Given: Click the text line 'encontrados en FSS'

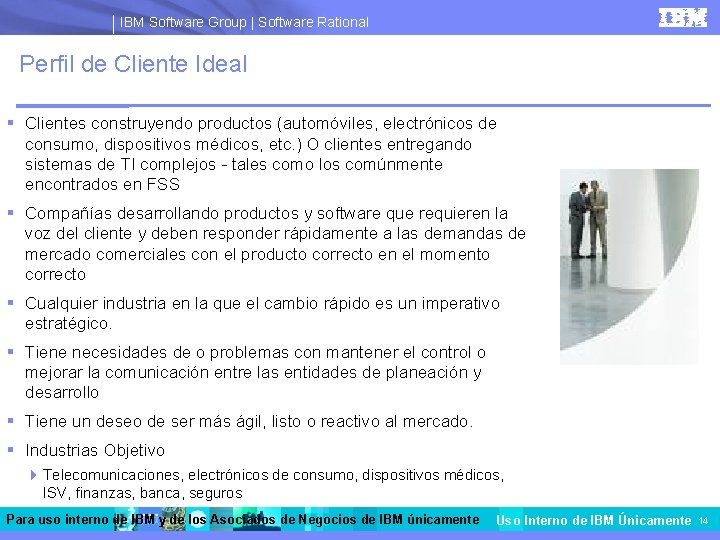Looking at the screenshot, I should (102, 184).
